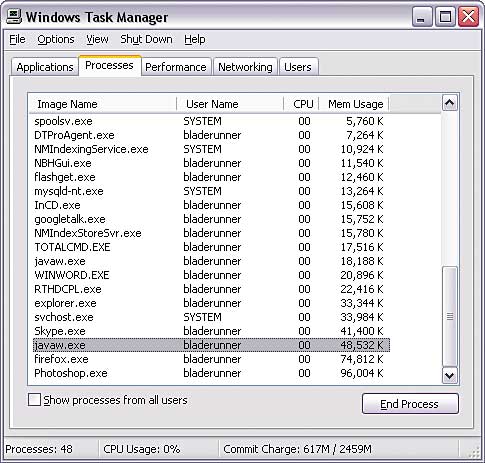The height and width of the screenshot is (463, 485).
Task: Click the Task Manager title bar icon
Action: click(14, 17)
